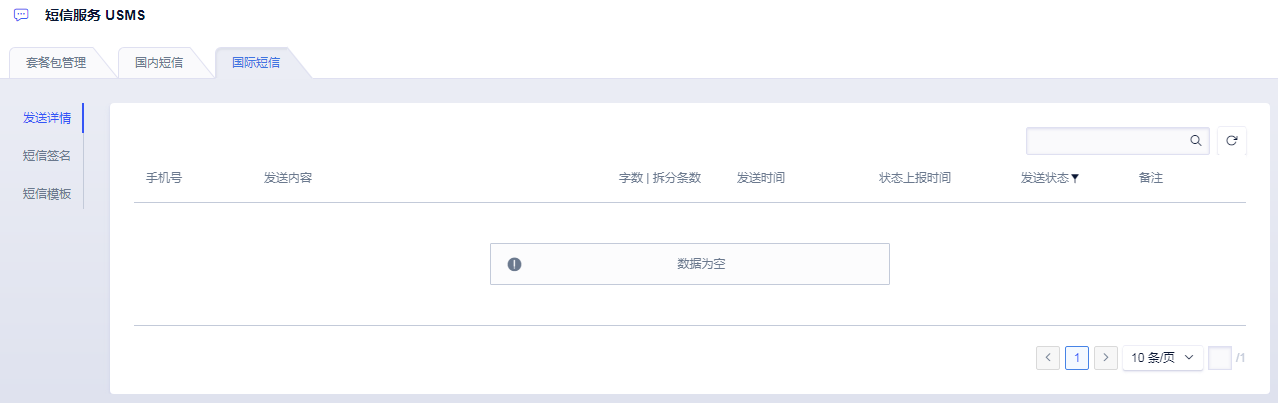Click page number 1 button
Screen dimensions: 1278x403
[1077, 357]
